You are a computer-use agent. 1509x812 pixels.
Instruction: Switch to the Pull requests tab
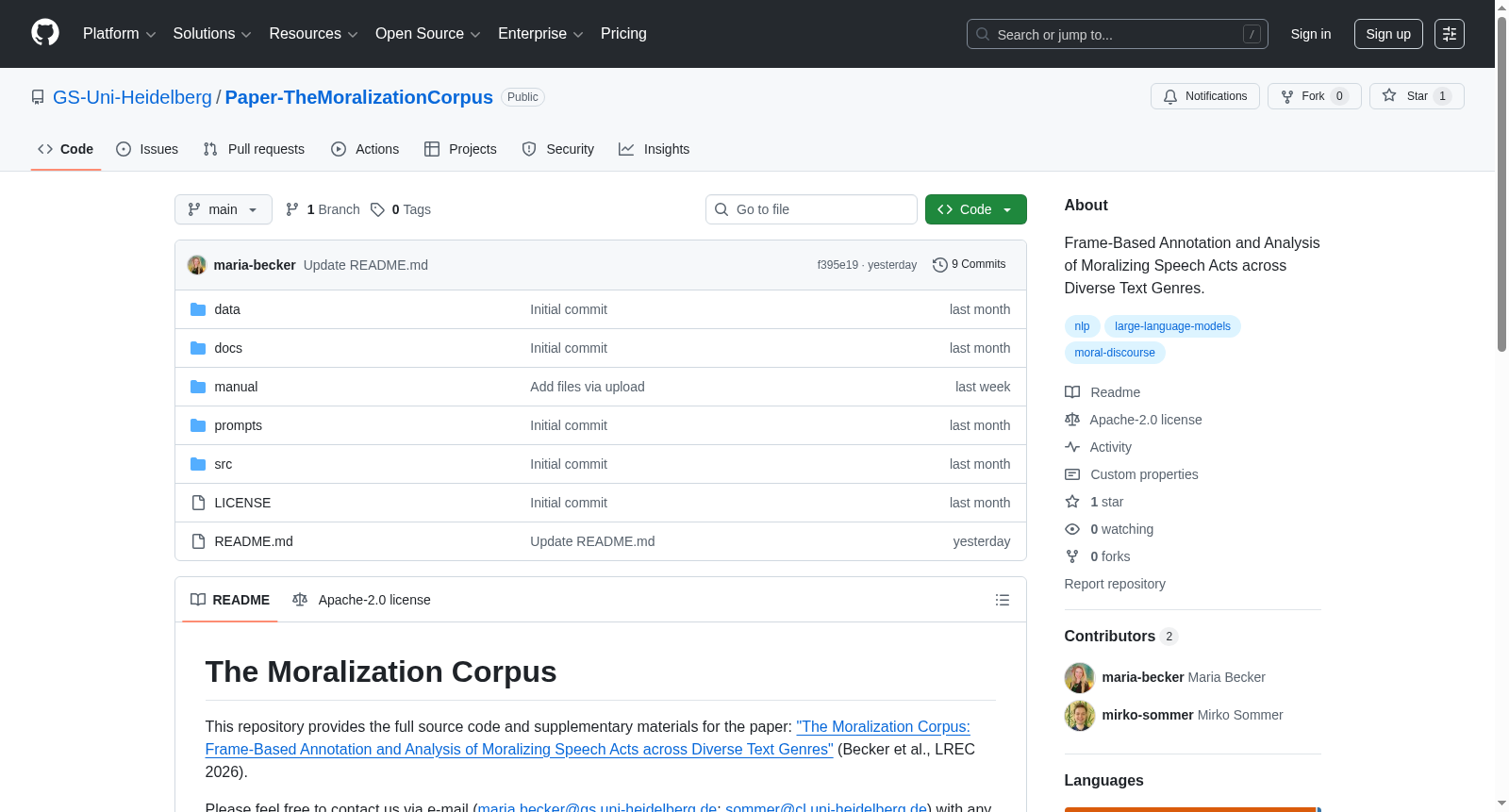click(254, 149)
